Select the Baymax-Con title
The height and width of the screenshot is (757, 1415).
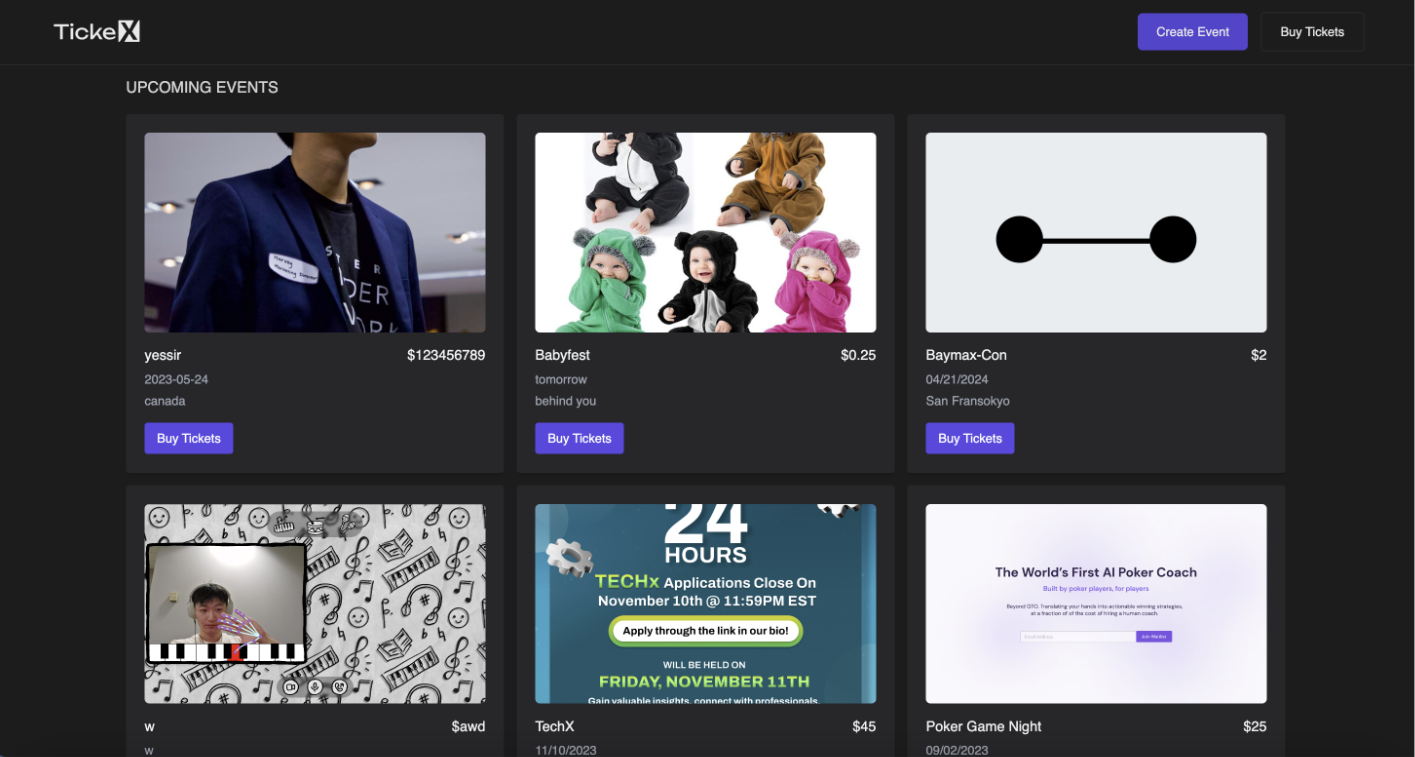[x=966, y=355]
